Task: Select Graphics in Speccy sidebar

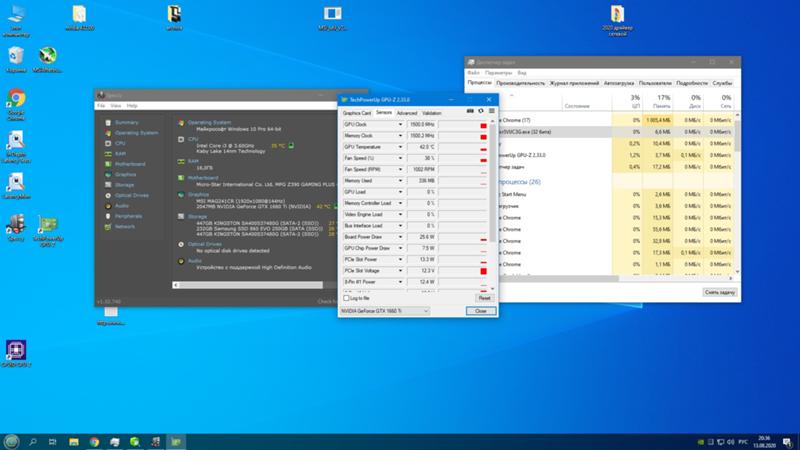Action: 126,174
